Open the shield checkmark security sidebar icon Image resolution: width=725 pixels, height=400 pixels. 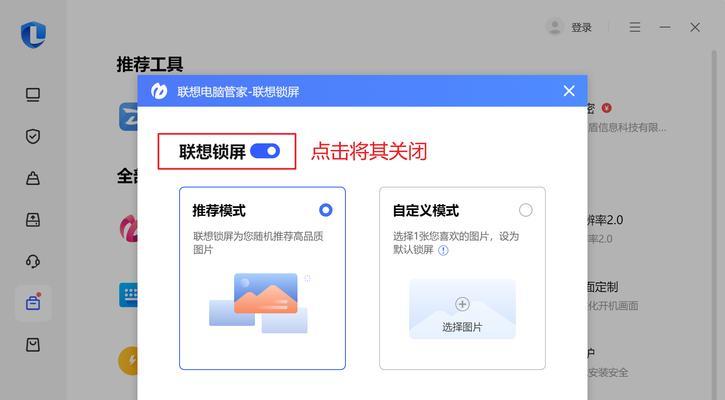(33, 136)
